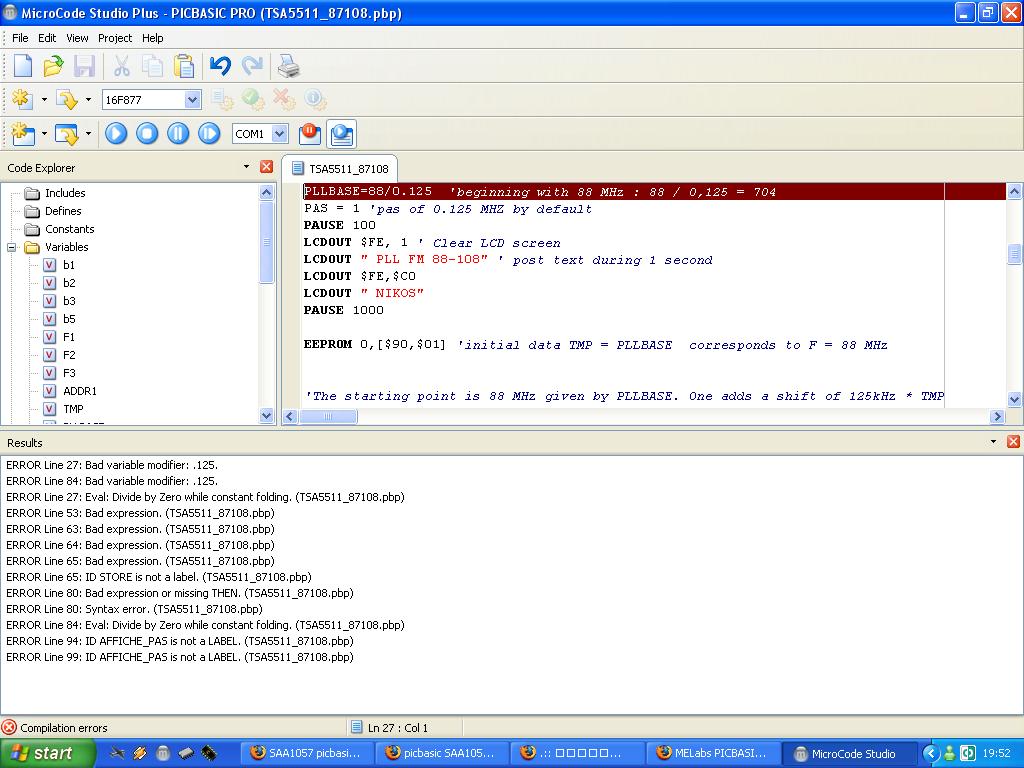Click the red loader icon beside COM1
The image size is (1024, 768).
pos(310,134)
